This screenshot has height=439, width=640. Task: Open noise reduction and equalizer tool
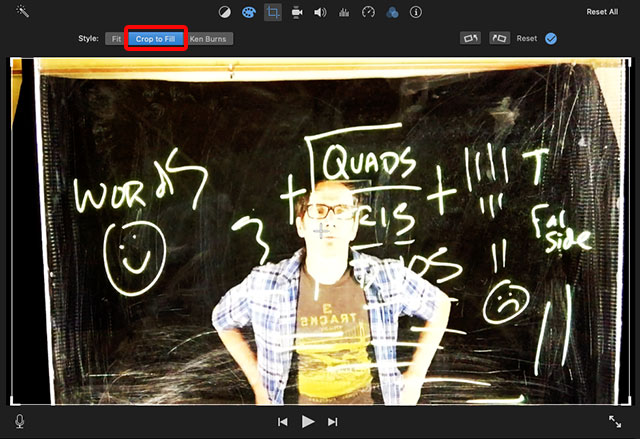click(x=345, y=12)
